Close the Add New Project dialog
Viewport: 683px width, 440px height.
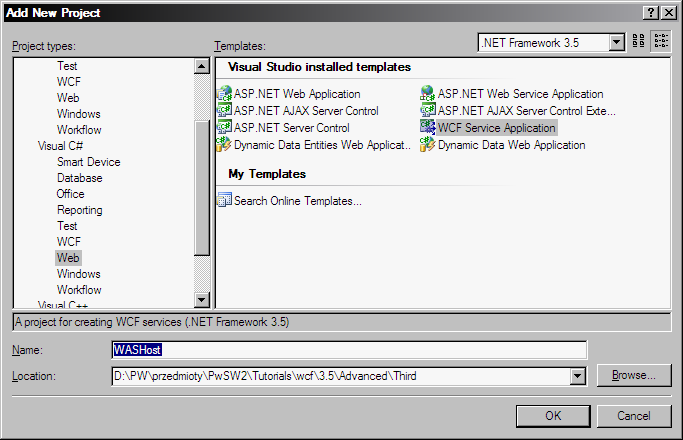[669, 13]
